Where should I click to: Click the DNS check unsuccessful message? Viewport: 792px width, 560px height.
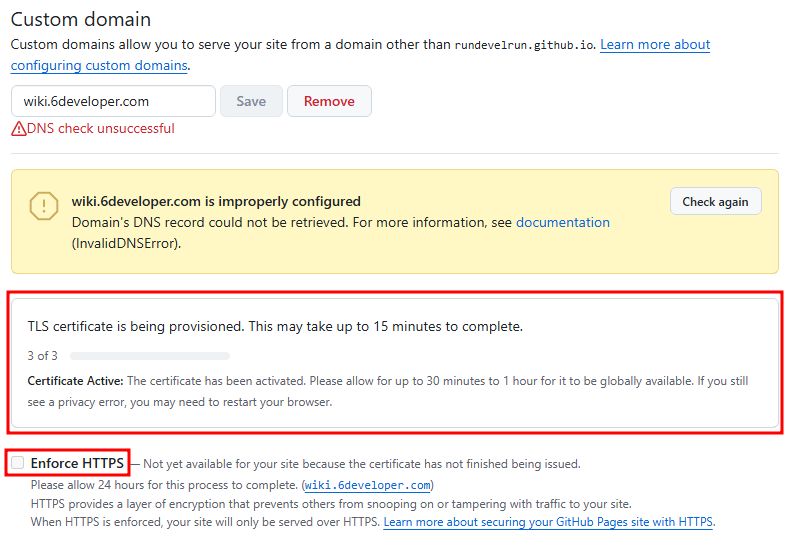coord(101,129)
